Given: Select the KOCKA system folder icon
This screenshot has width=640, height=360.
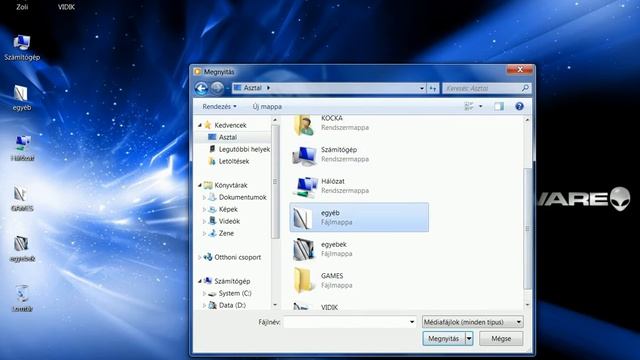Looking at the screenshot, I should [x=304, y=124].
